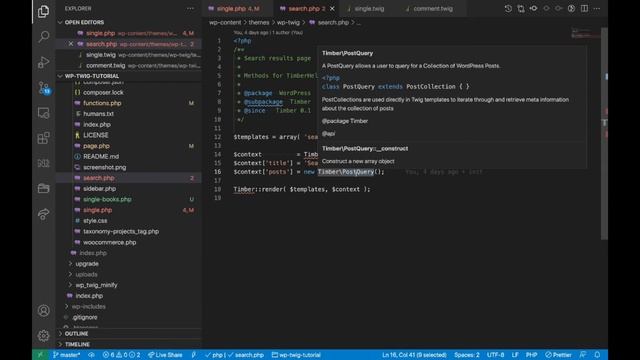The image size is (640, 360).
Task: Open composer.lock in file tree
Action: [x=103, y=93]
